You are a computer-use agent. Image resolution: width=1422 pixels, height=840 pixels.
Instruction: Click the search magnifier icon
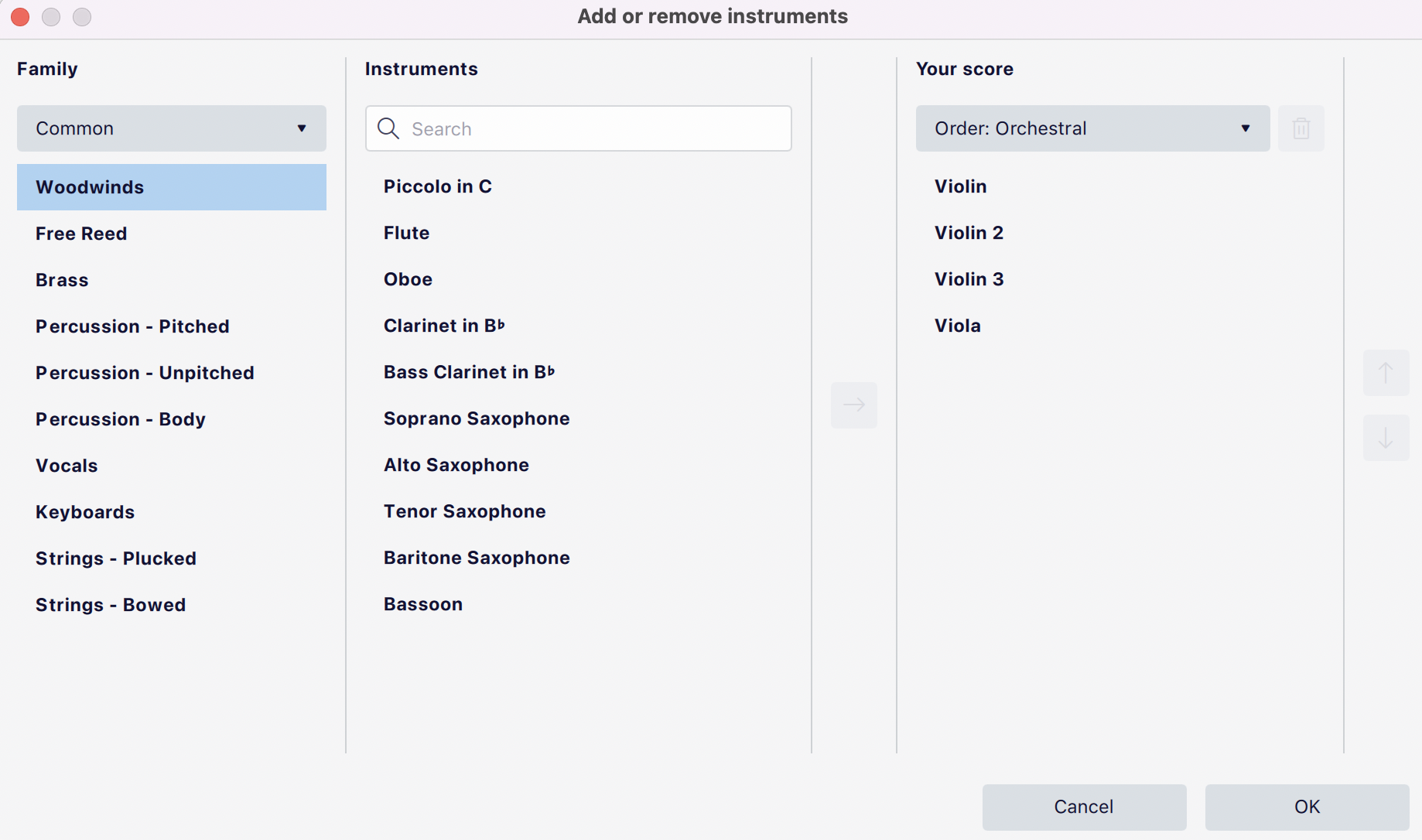(388, 128)
